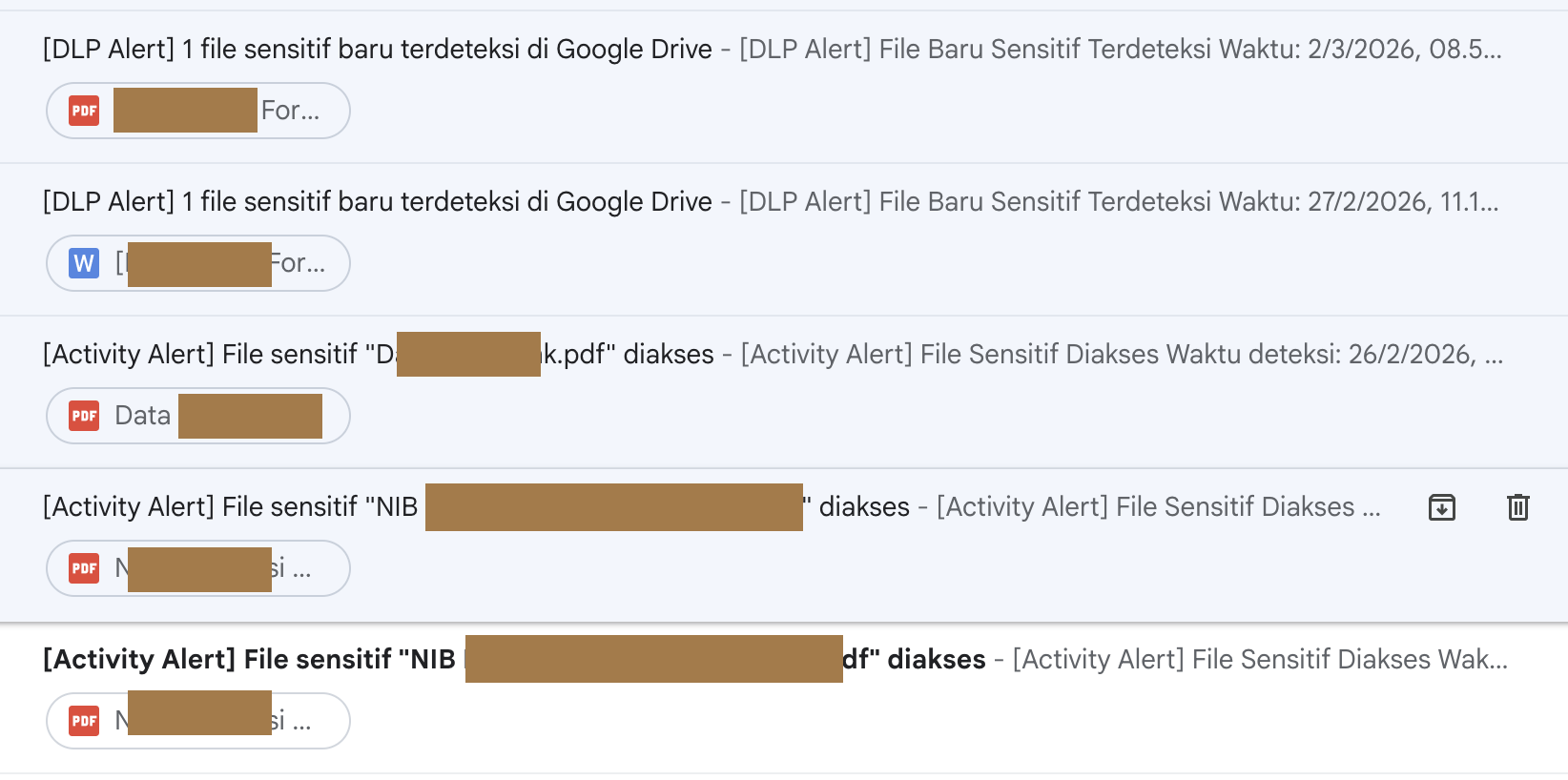Click Word document icon in 27/2/2026 DLP alert
The height and width of the screenshot is (780, 1568).
point(84,263)
